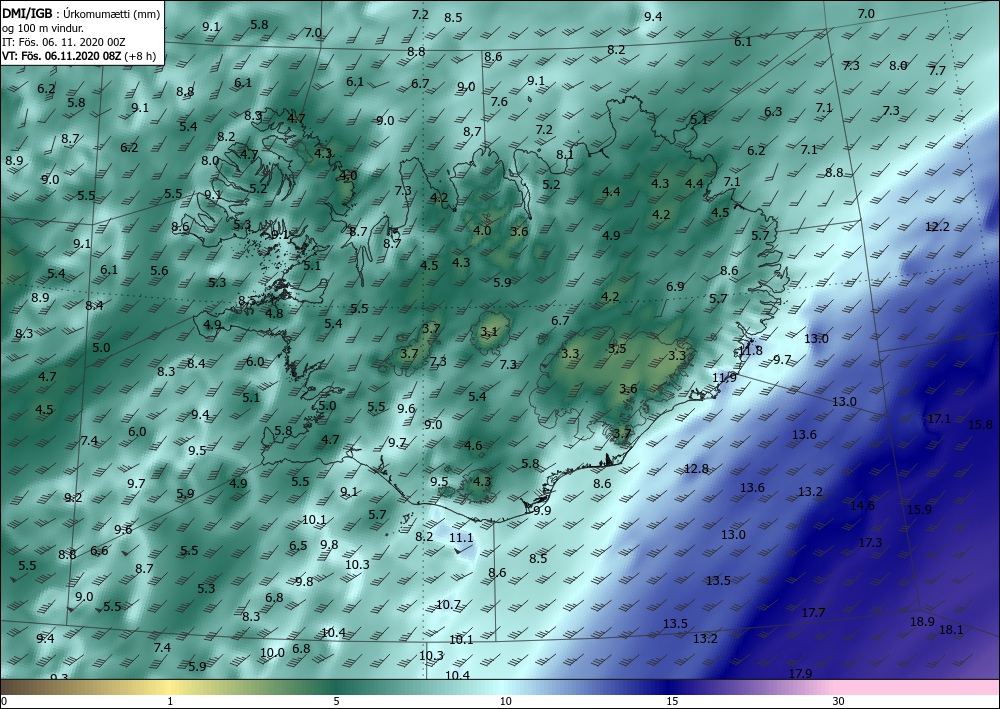Screen dimensions: 1000x709
Task: Click the '18.9' value on the map
Action: 922,621
